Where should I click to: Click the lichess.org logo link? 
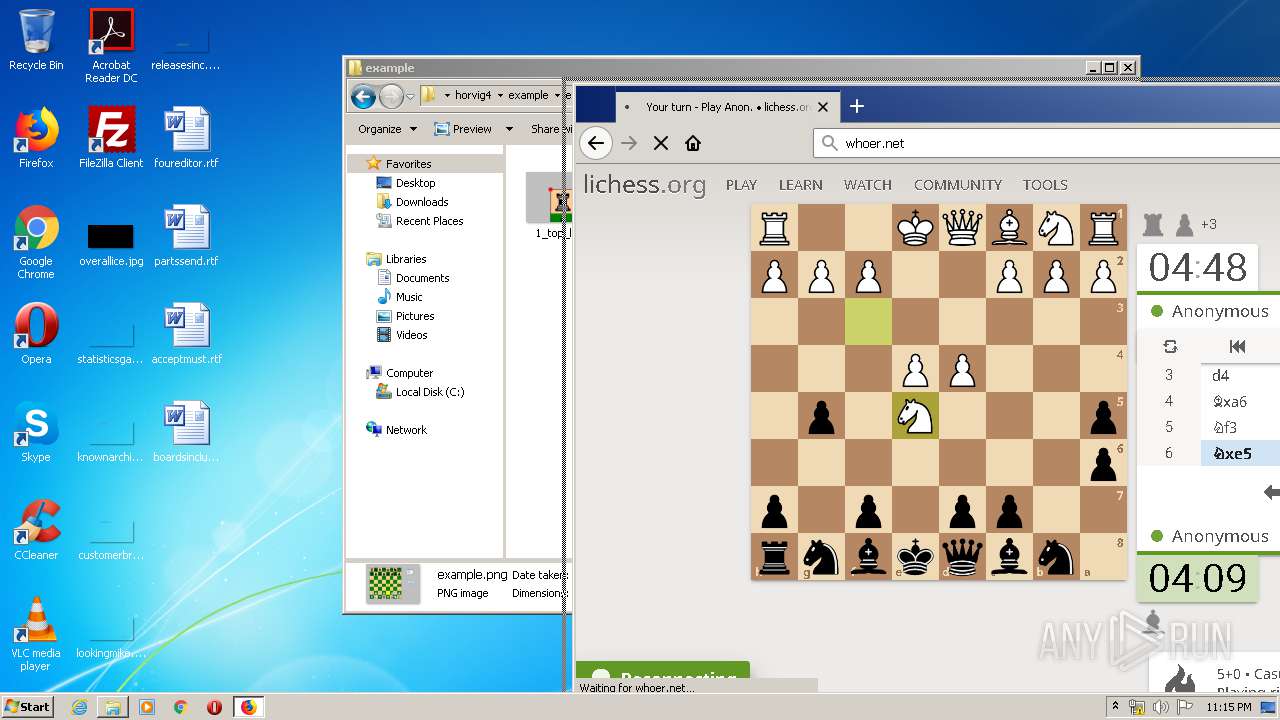click(645, 185)
